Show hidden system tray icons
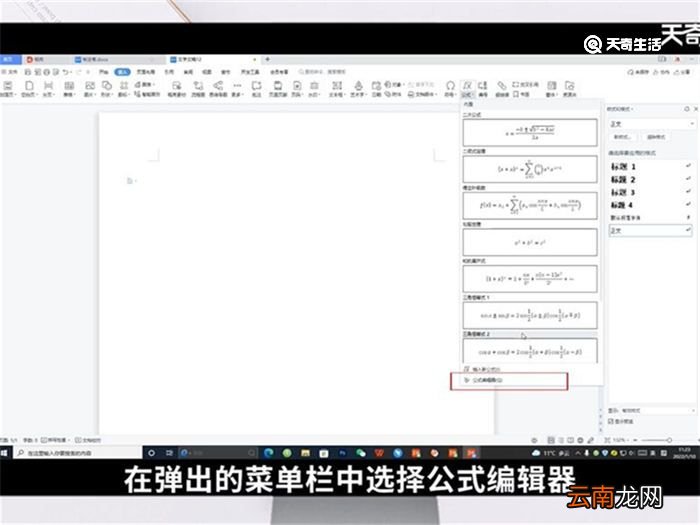Screen dimensions: 700x525 (578, 453)
